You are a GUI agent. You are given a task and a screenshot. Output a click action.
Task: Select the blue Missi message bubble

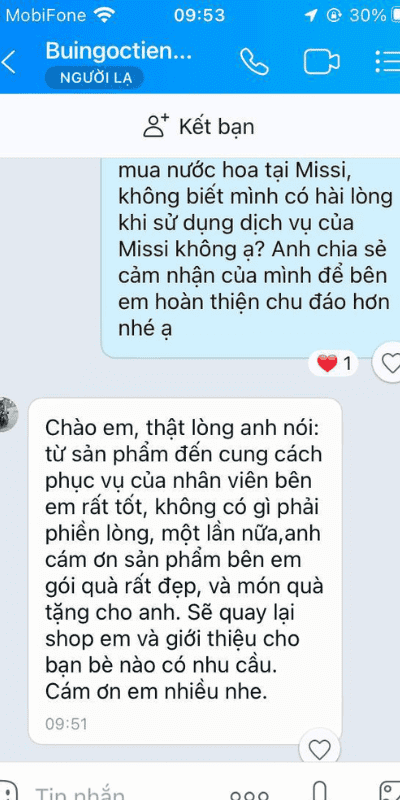pyautogui.click(x=251, y=257)
